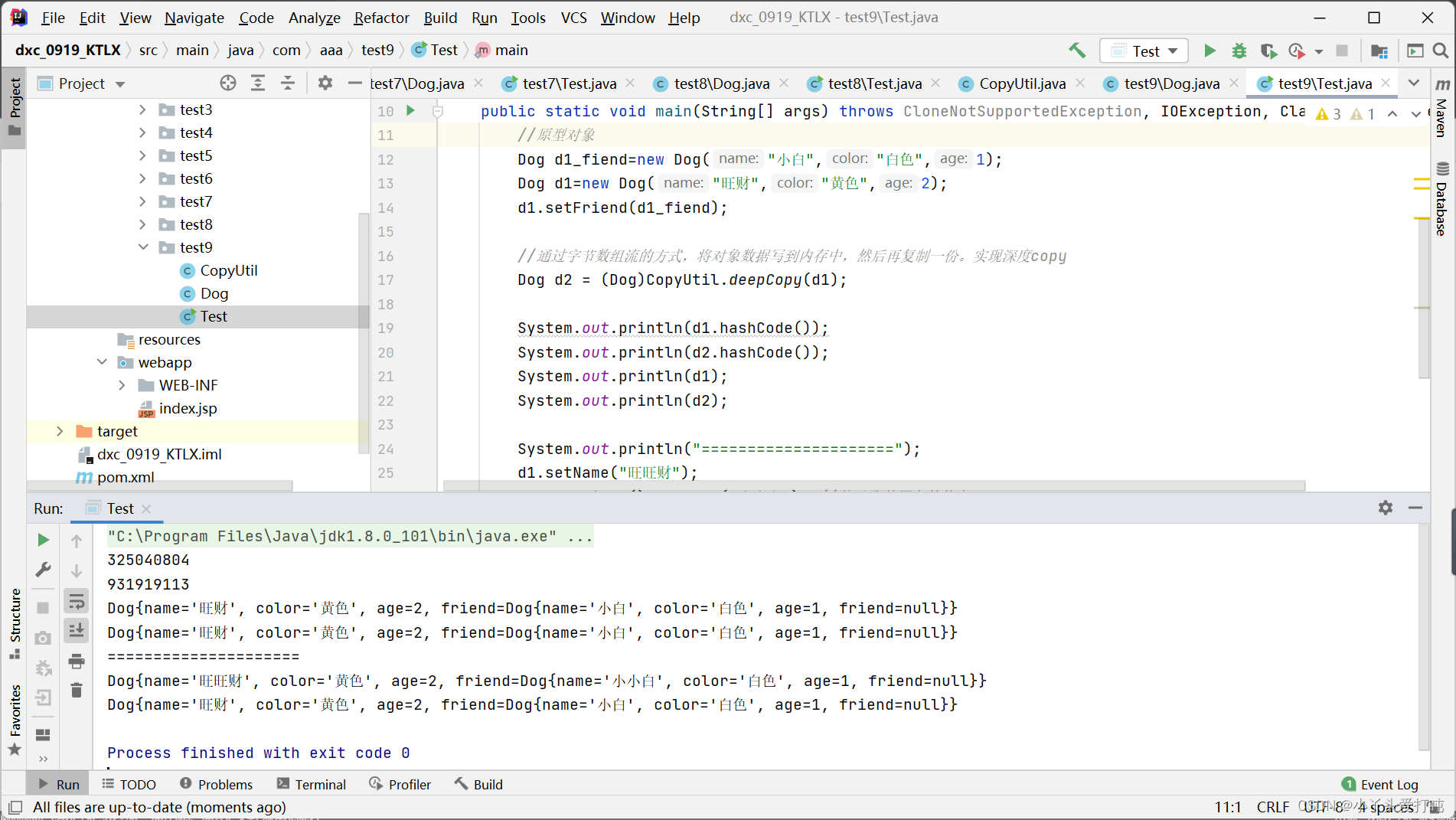Select index.jsp in project tree

tap(188, 408)
